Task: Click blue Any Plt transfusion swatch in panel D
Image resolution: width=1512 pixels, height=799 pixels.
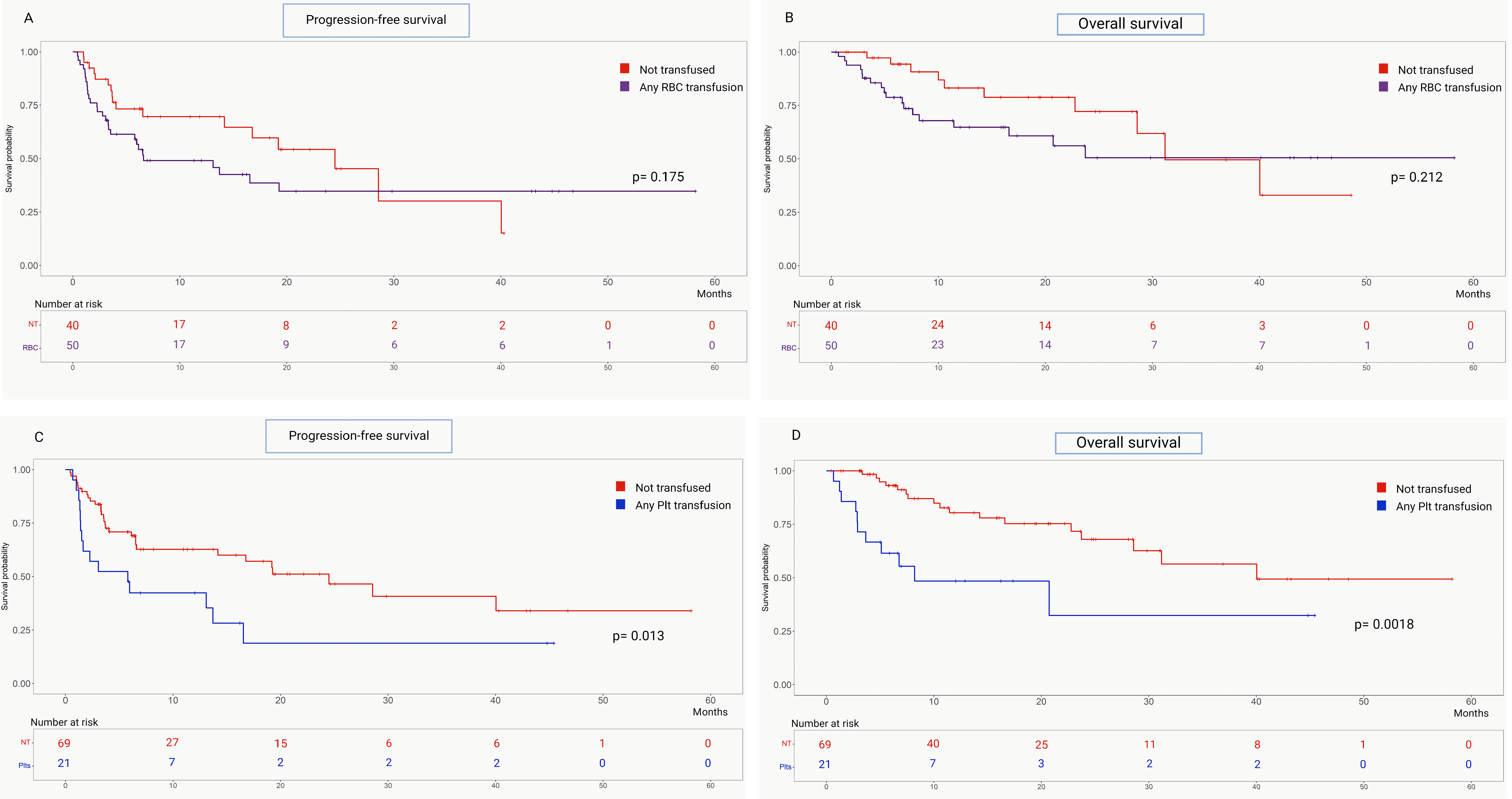Action: (x=1382, y=506)
